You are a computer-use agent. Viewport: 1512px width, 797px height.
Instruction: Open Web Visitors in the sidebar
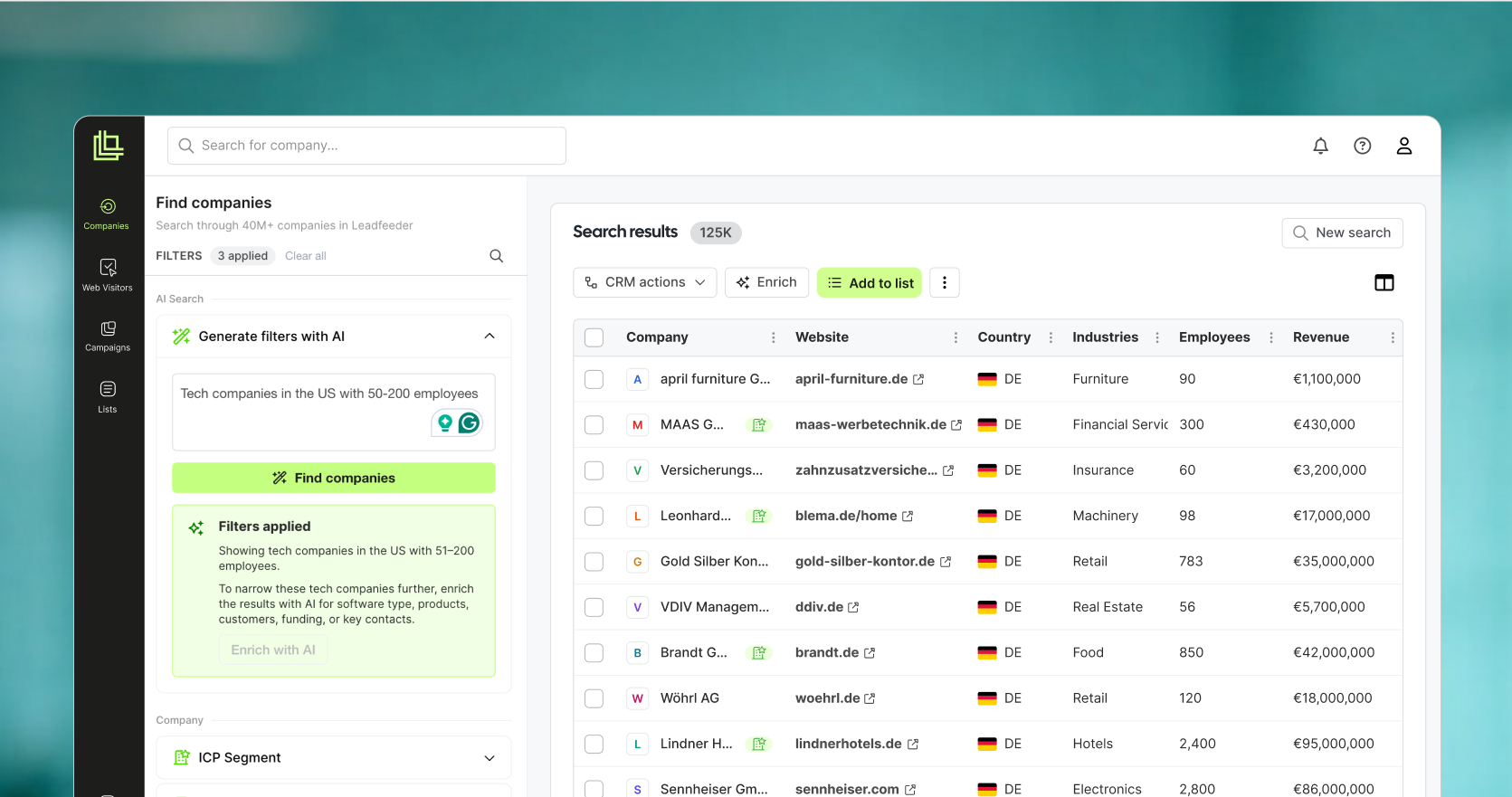[108, 275]
